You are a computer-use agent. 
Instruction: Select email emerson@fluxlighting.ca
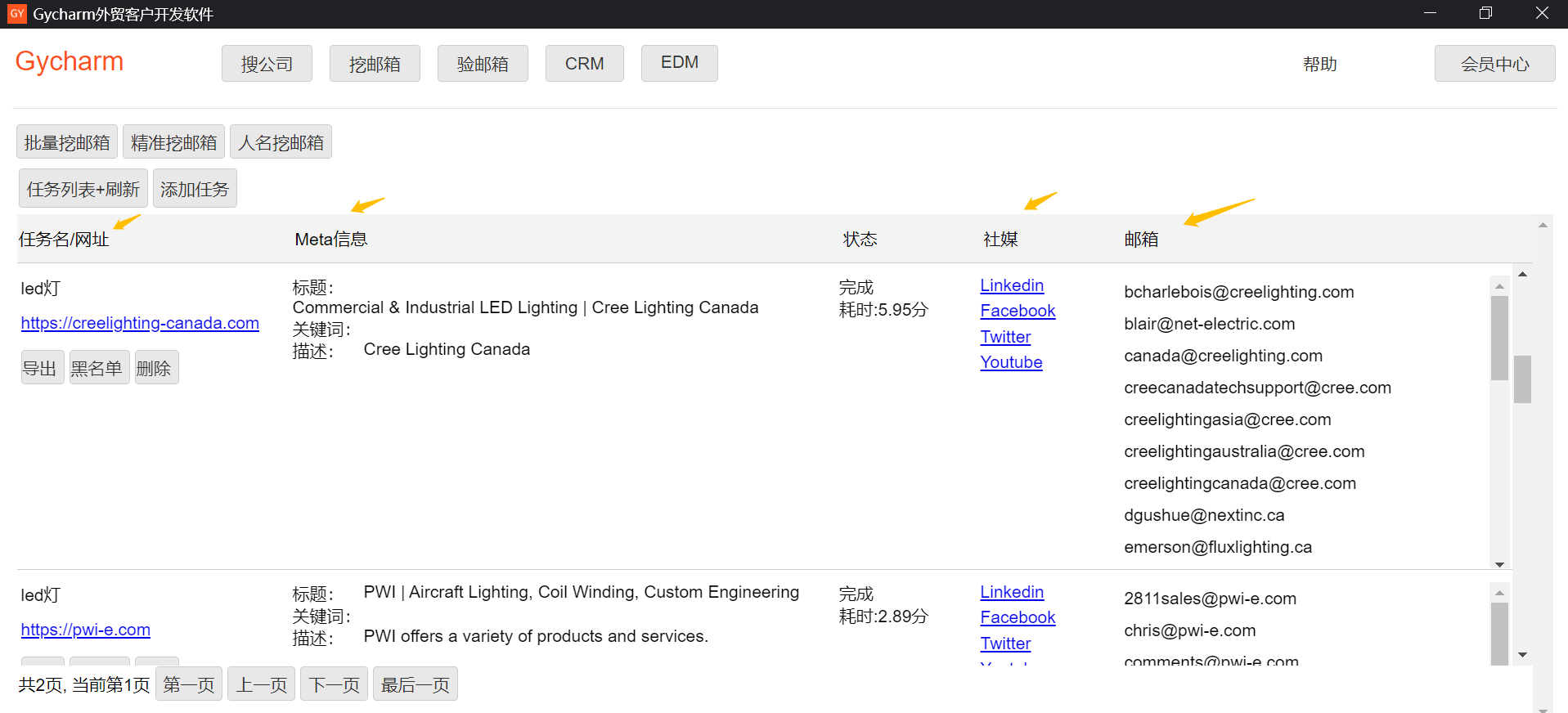click(x=1218, y=547)
